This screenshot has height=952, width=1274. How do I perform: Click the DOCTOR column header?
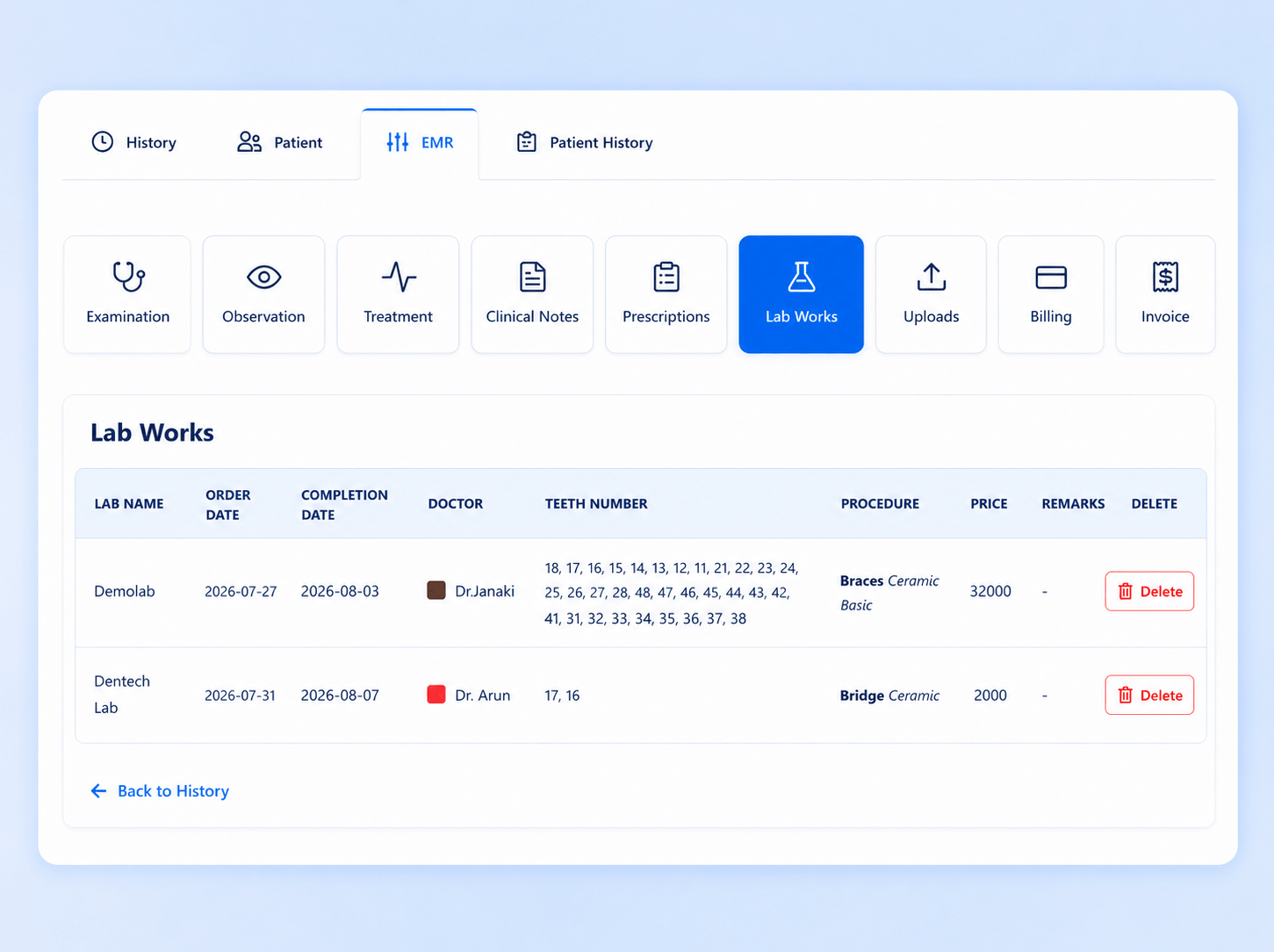[456, 504]
